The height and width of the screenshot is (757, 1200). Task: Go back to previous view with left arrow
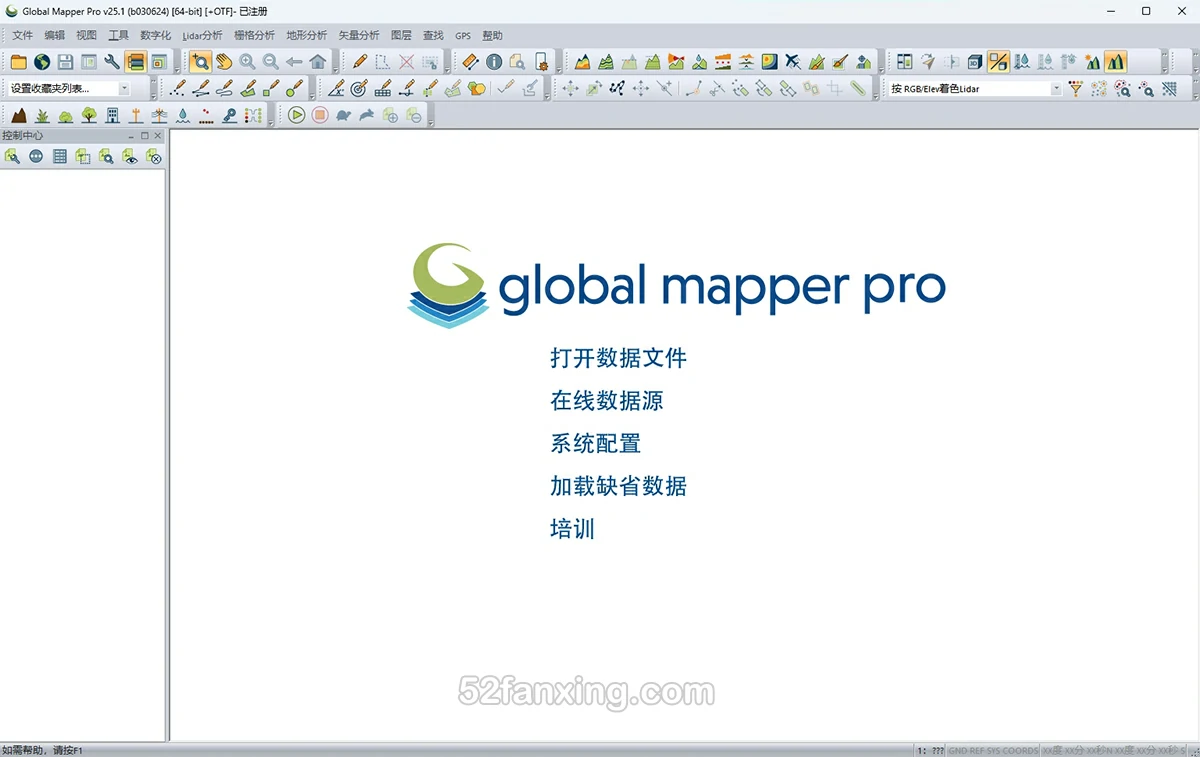point(294,62)
